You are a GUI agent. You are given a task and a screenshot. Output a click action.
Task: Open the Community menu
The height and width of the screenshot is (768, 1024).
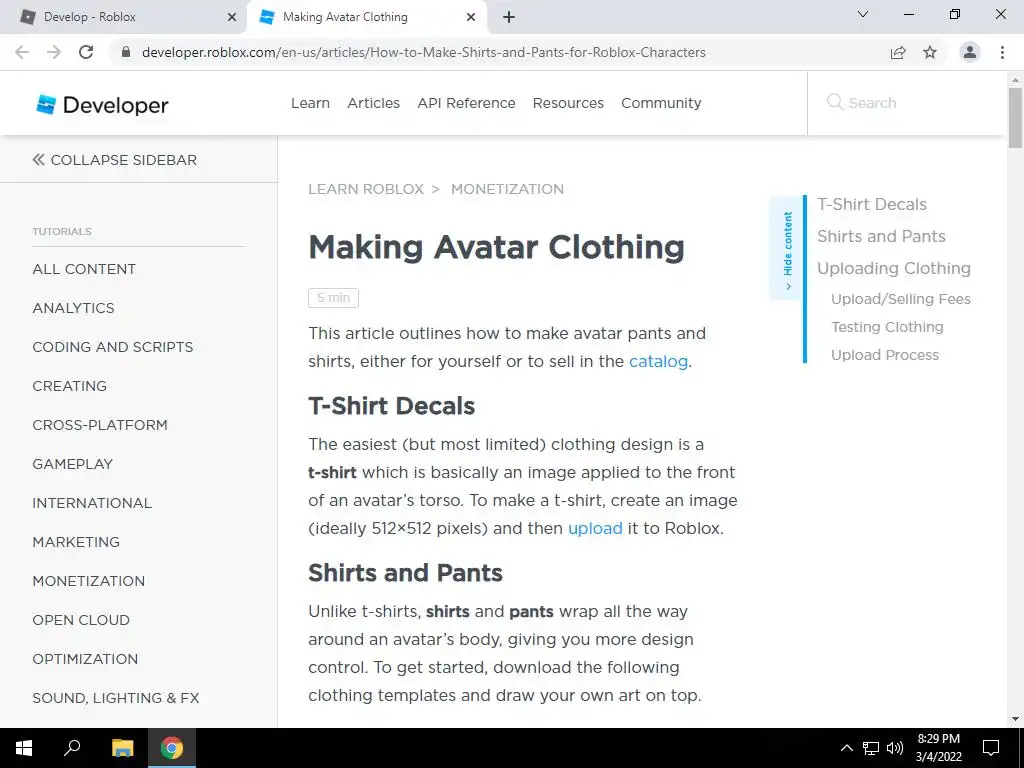click(661, 103)
